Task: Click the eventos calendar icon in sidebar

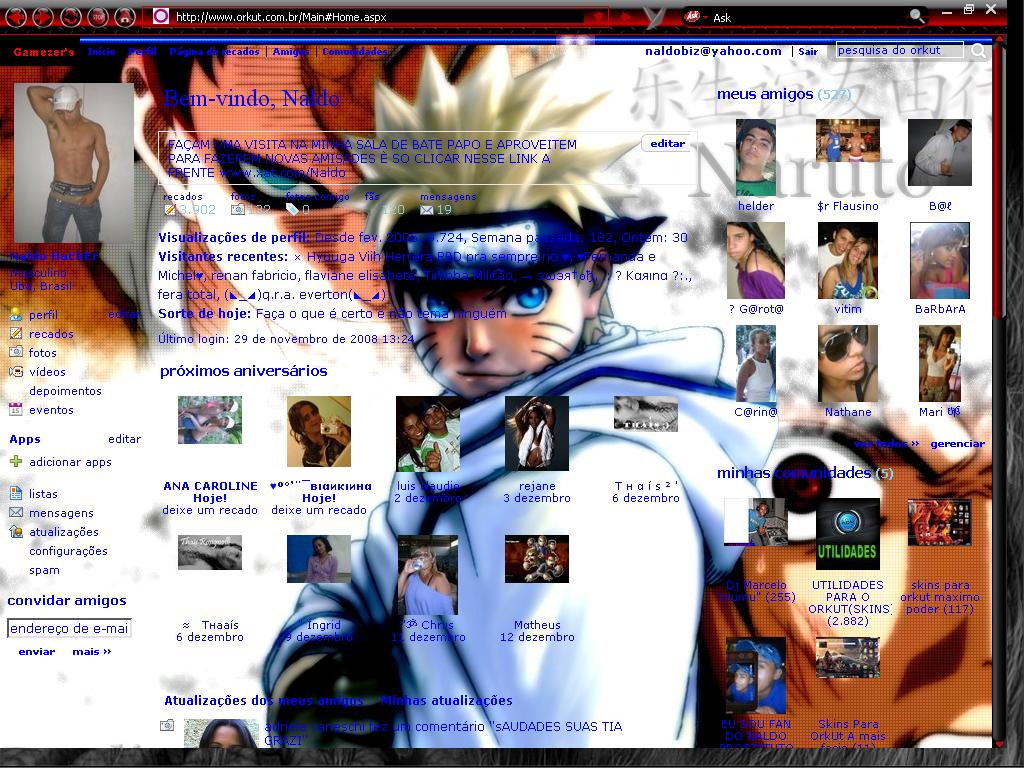Action: coord(16,409)
